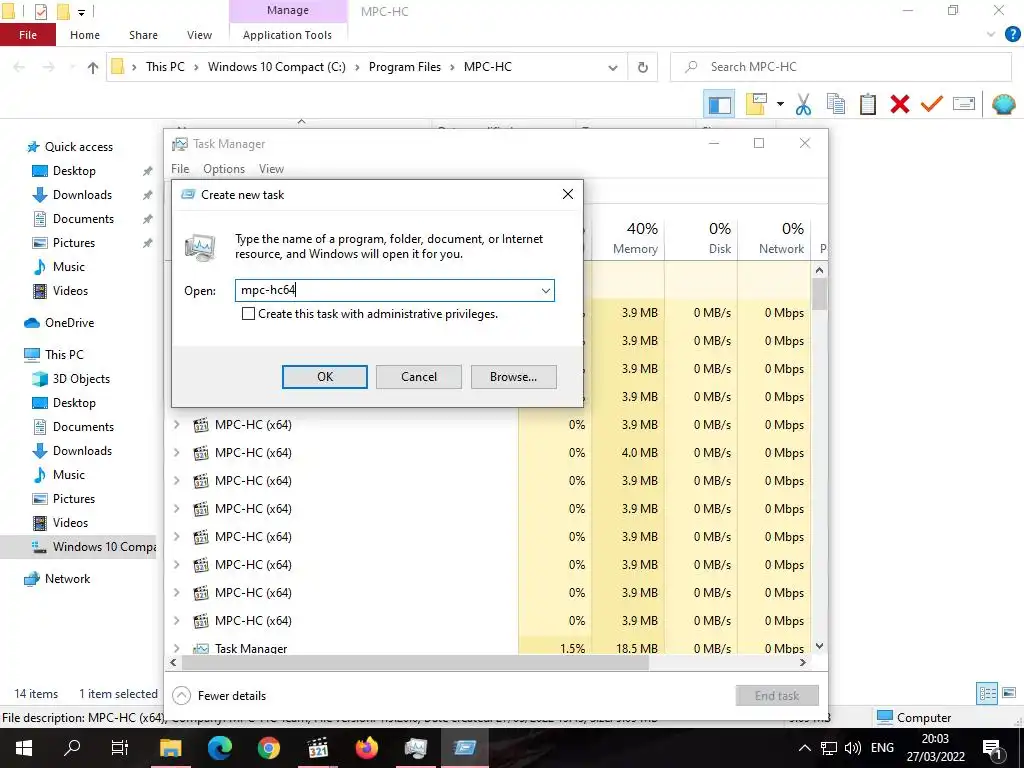The height and width of the screenshot is (768, 1024).
Task: Select Network in navigation pane
Action: pos(67,579)
